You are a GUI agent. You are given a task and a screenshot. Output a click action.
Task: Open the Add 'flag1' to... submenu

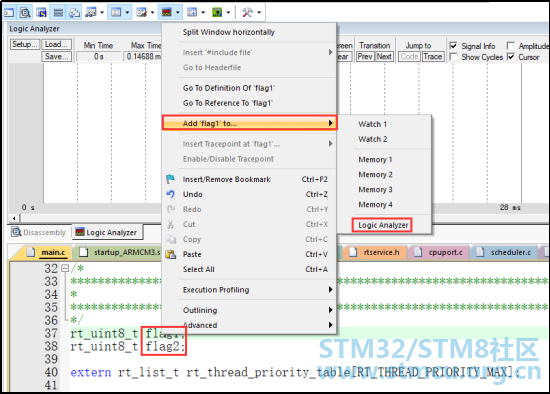[x=249, y=123]
